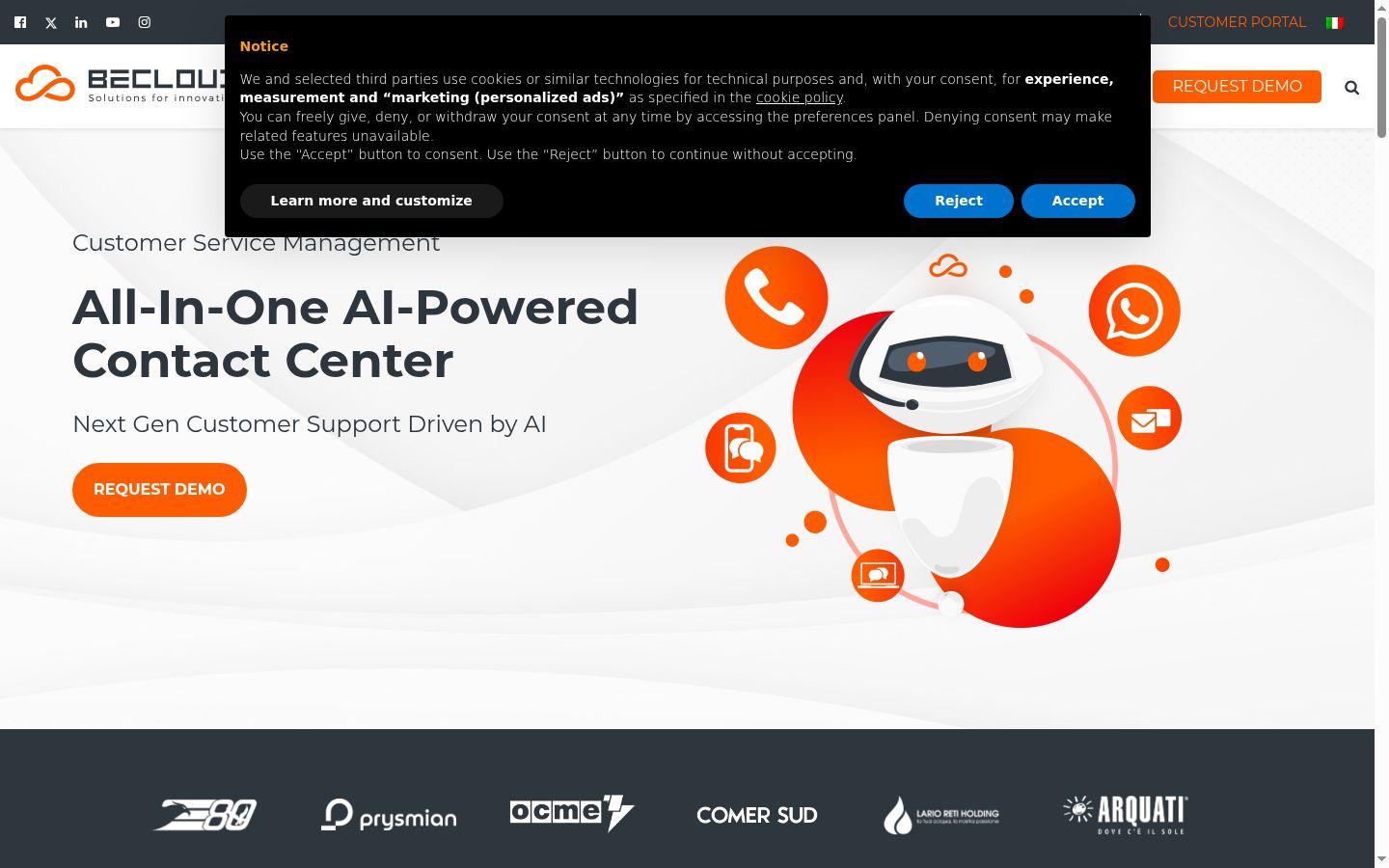The height and width of the screenshot is (868, 1389).
Task: Switch language via Italian flag icon
Action: coord(1335,23)
